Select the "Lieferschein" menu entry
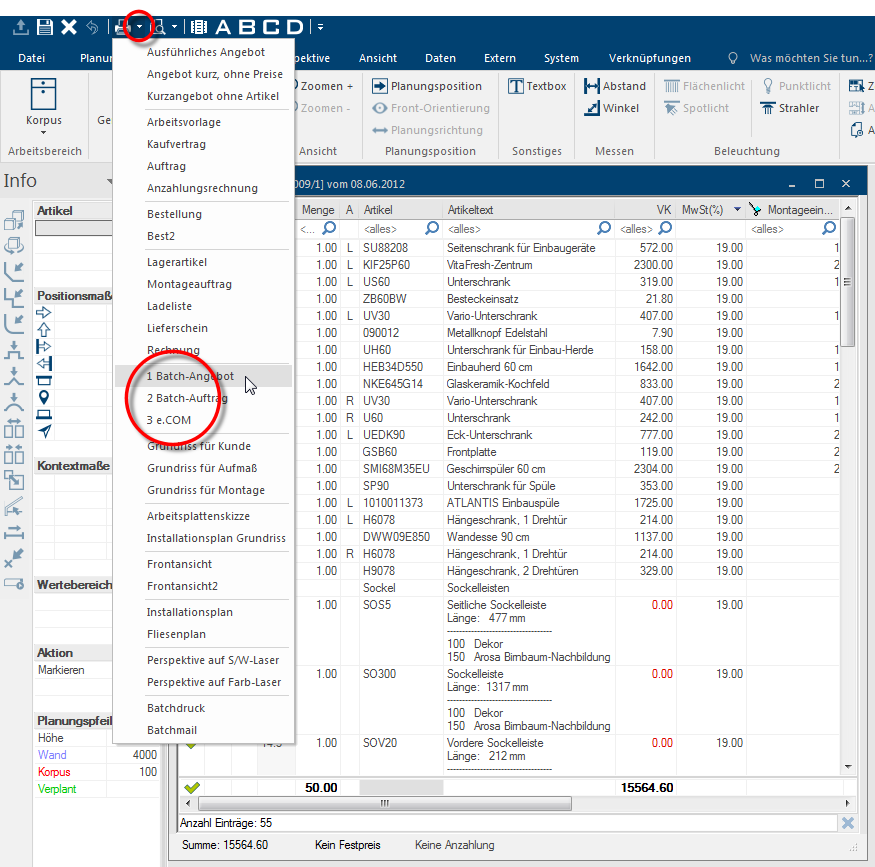The image size is (875, 867). (x=179, y=328)
